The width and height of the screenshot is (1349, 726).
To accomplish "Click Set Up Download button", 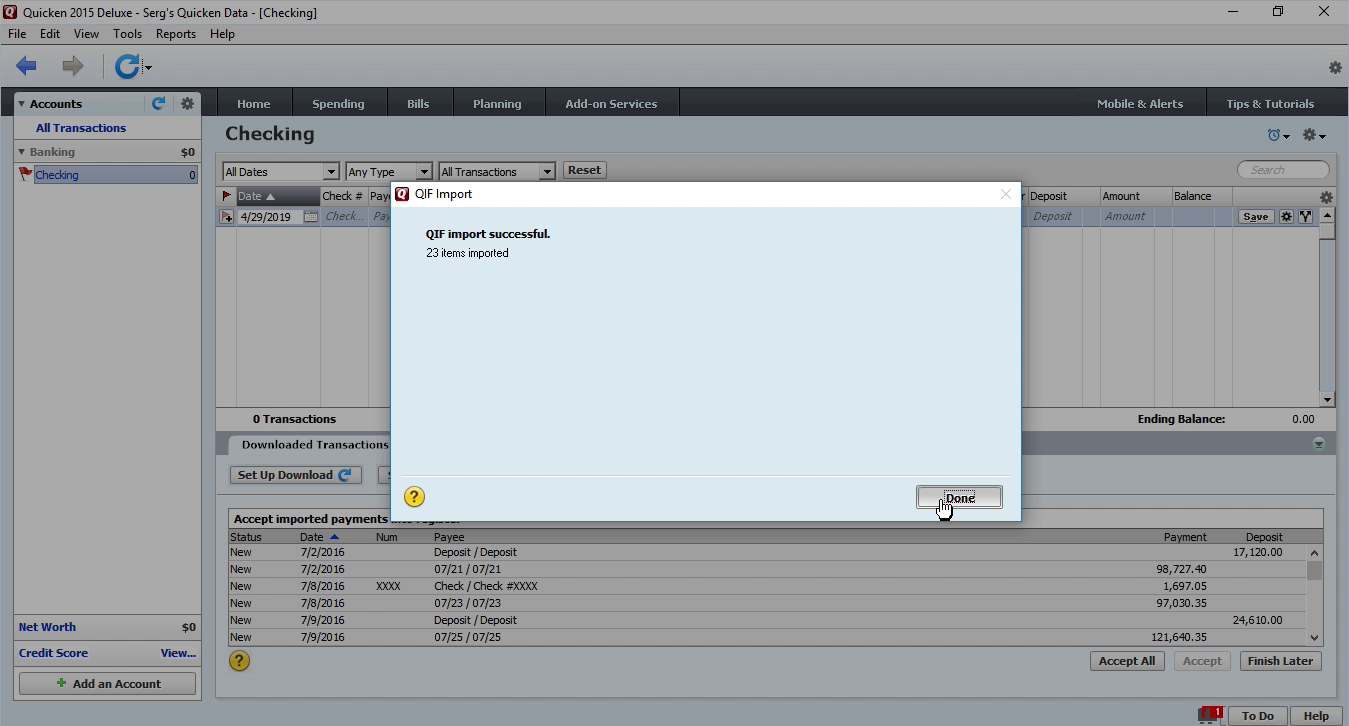I will 295,475.
